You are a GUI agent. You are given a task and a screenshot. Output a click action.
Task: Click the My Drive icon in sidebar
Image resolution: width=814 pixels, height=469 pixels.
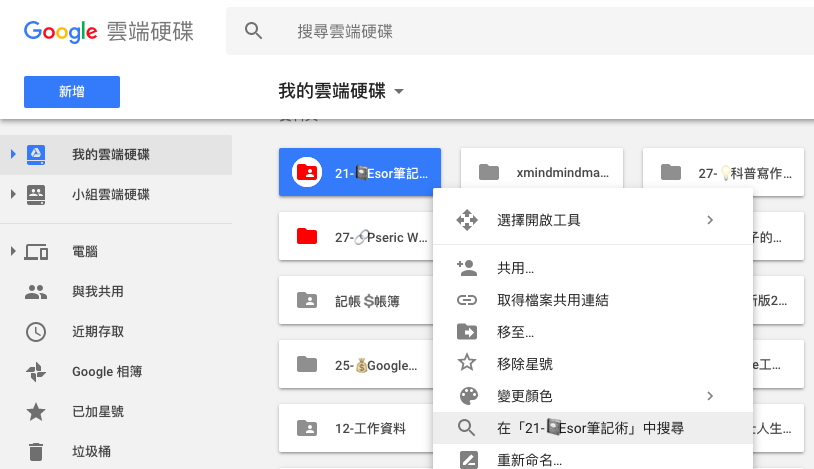(36, 155)
